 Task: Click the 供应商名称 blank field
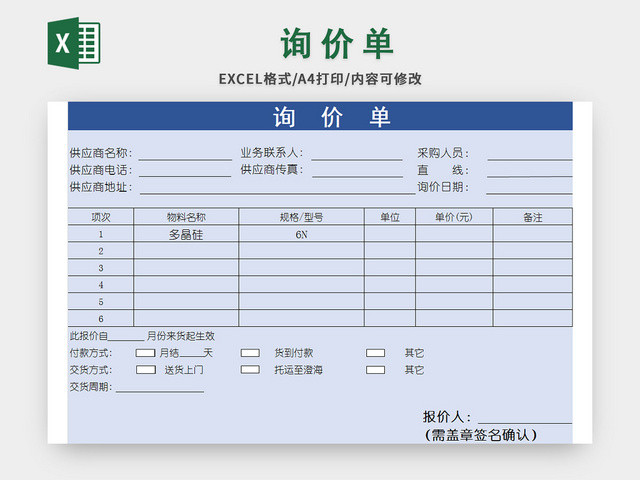click(x=185, y=154)
